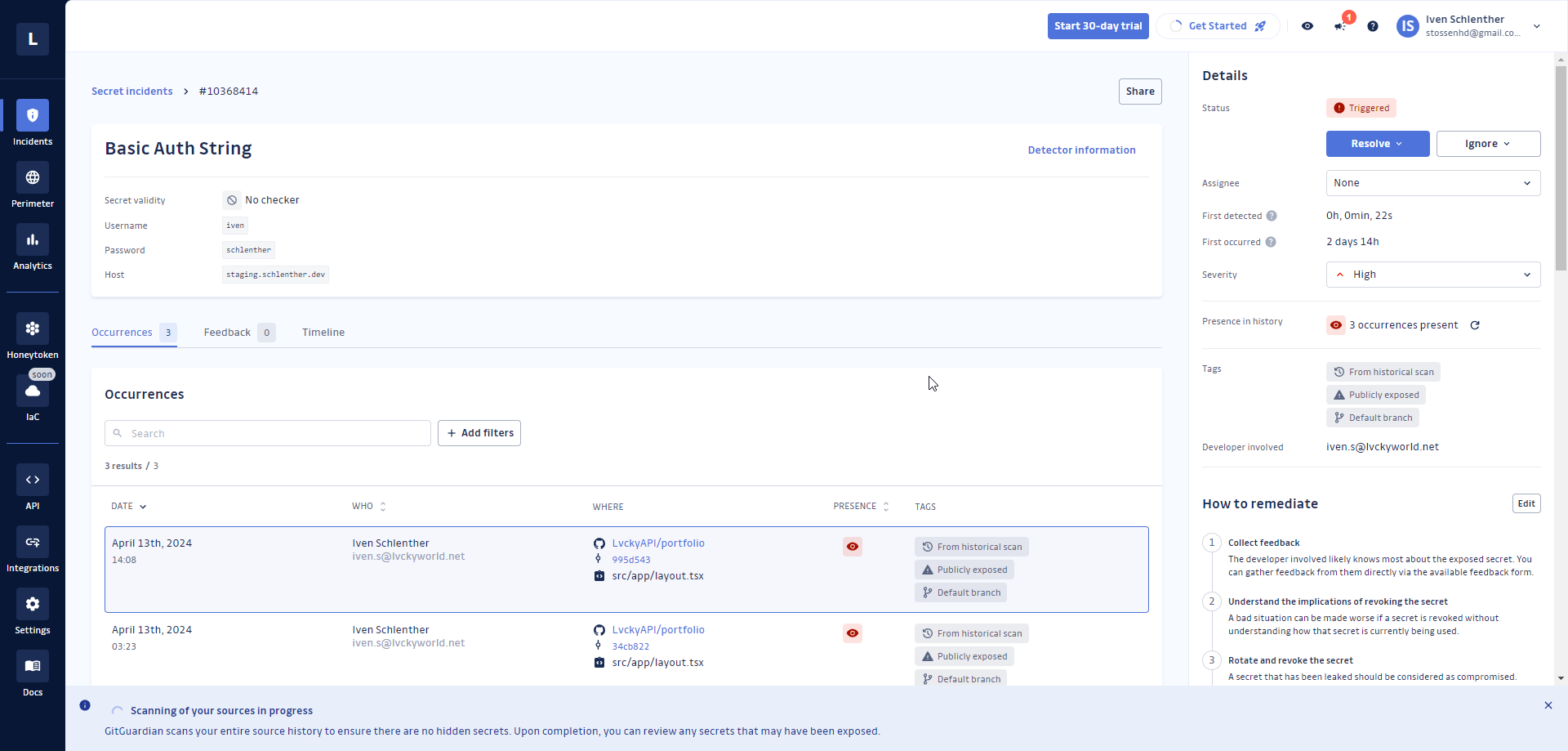
Task: Open the Severity dropdown set to High
Action: click(1432, 275)
